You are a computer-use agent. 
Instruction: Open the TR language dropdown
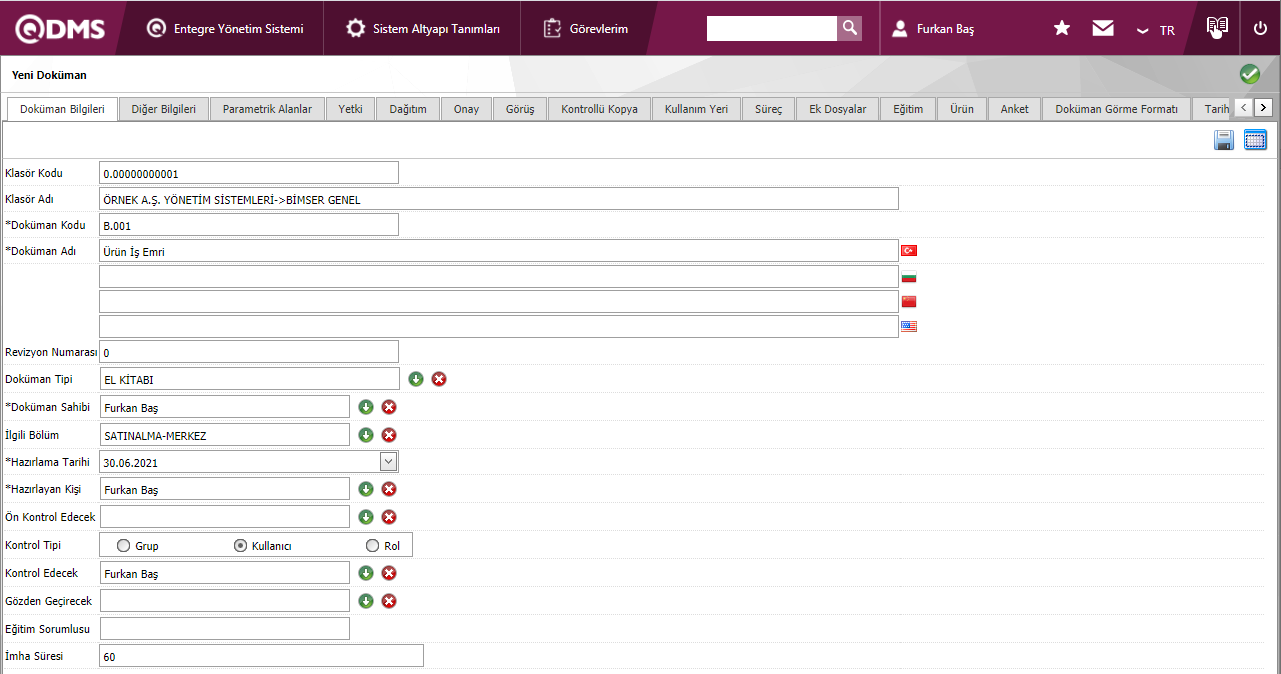tap(1156, 30)
